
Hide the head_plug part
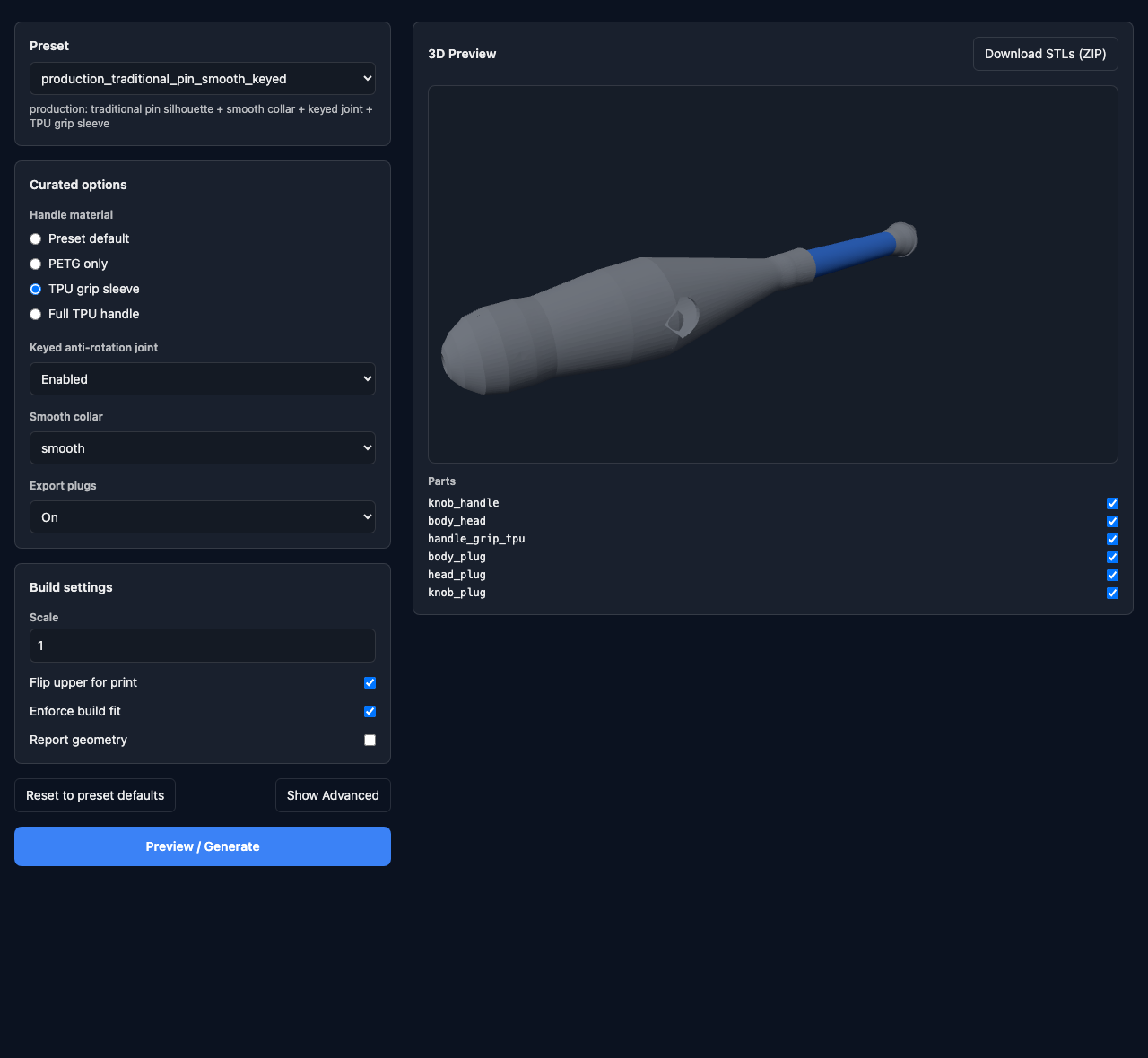click(1112, 575)
